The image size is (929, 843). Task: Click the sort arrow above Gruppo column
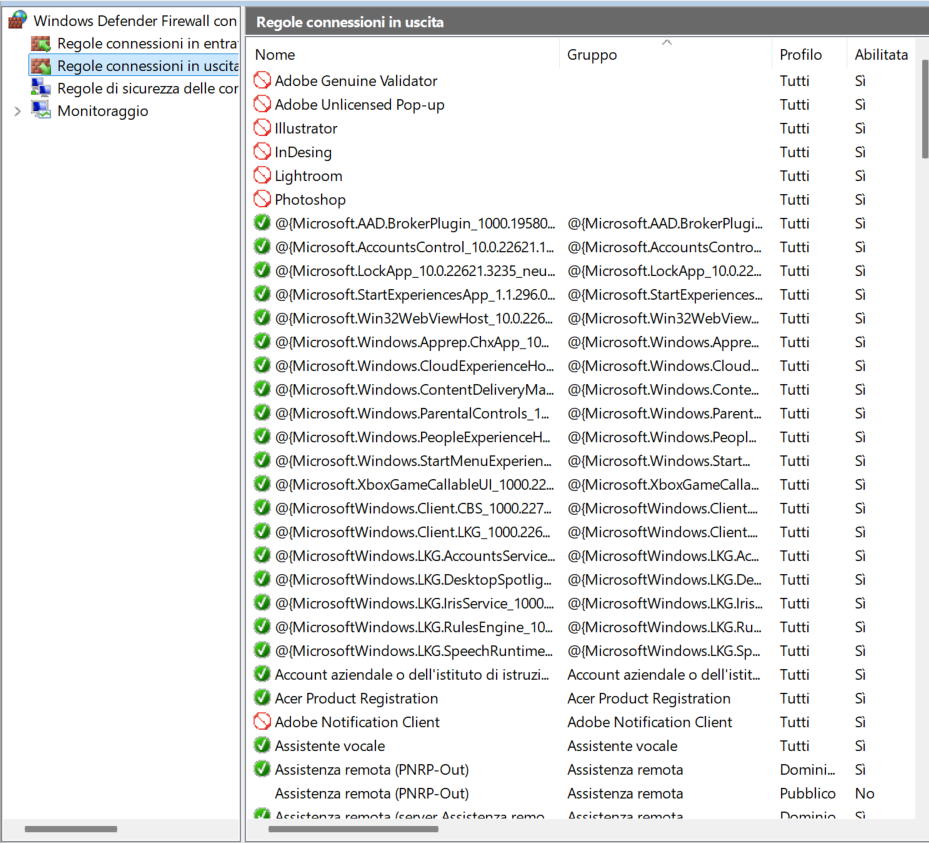(667, 42)
